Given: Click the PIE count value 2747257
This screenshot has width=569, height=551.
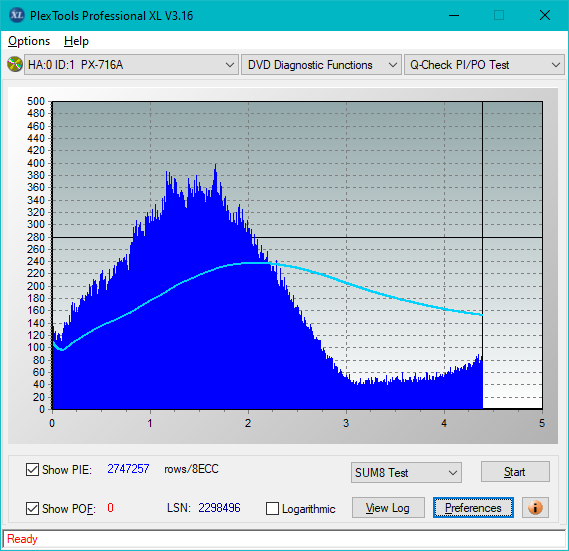Looking at the screenshot, I should click(x=128, y=469).
